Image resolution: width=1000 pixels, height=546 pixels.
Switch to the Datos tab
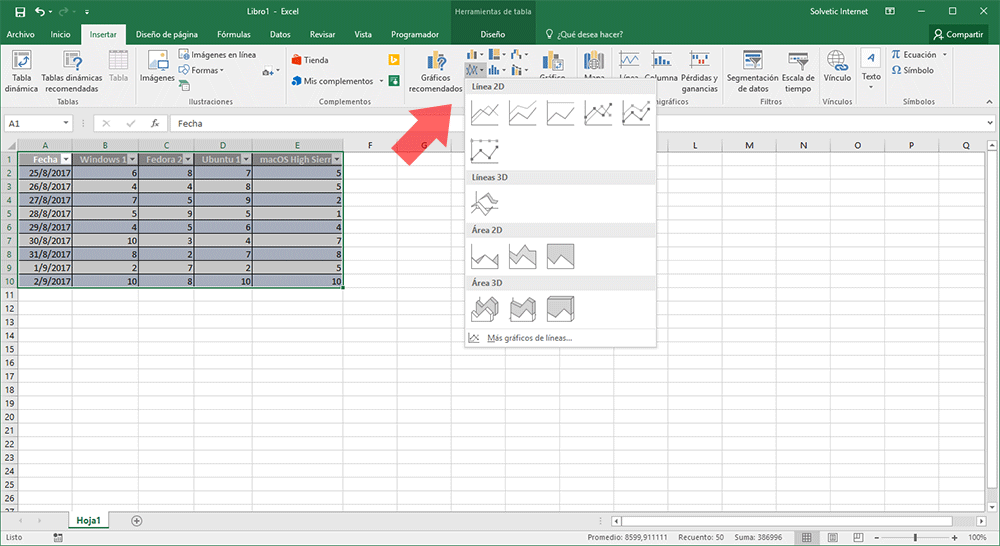pyautogui.click(x=280, y=34)
